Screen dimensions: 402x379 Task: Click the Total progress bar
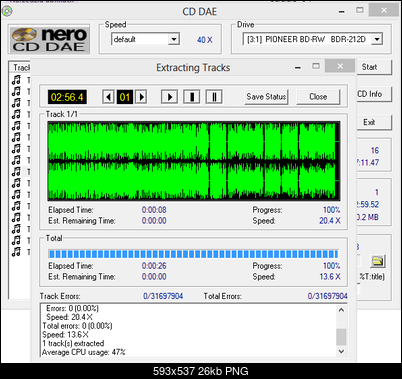pyautogui.click(x=193, y=254)
